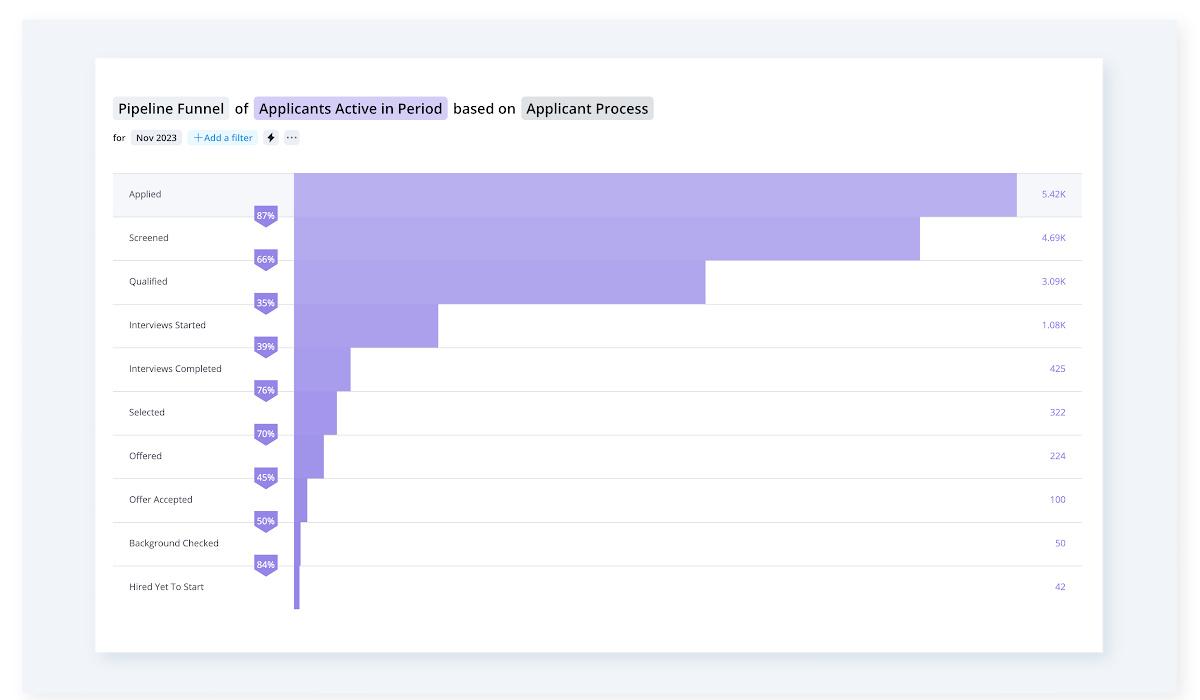The image size is (1200, 700).
Task: Open the Pipeline Funnel visual selector
Action: pyautogui.click(x=171, y=109)
